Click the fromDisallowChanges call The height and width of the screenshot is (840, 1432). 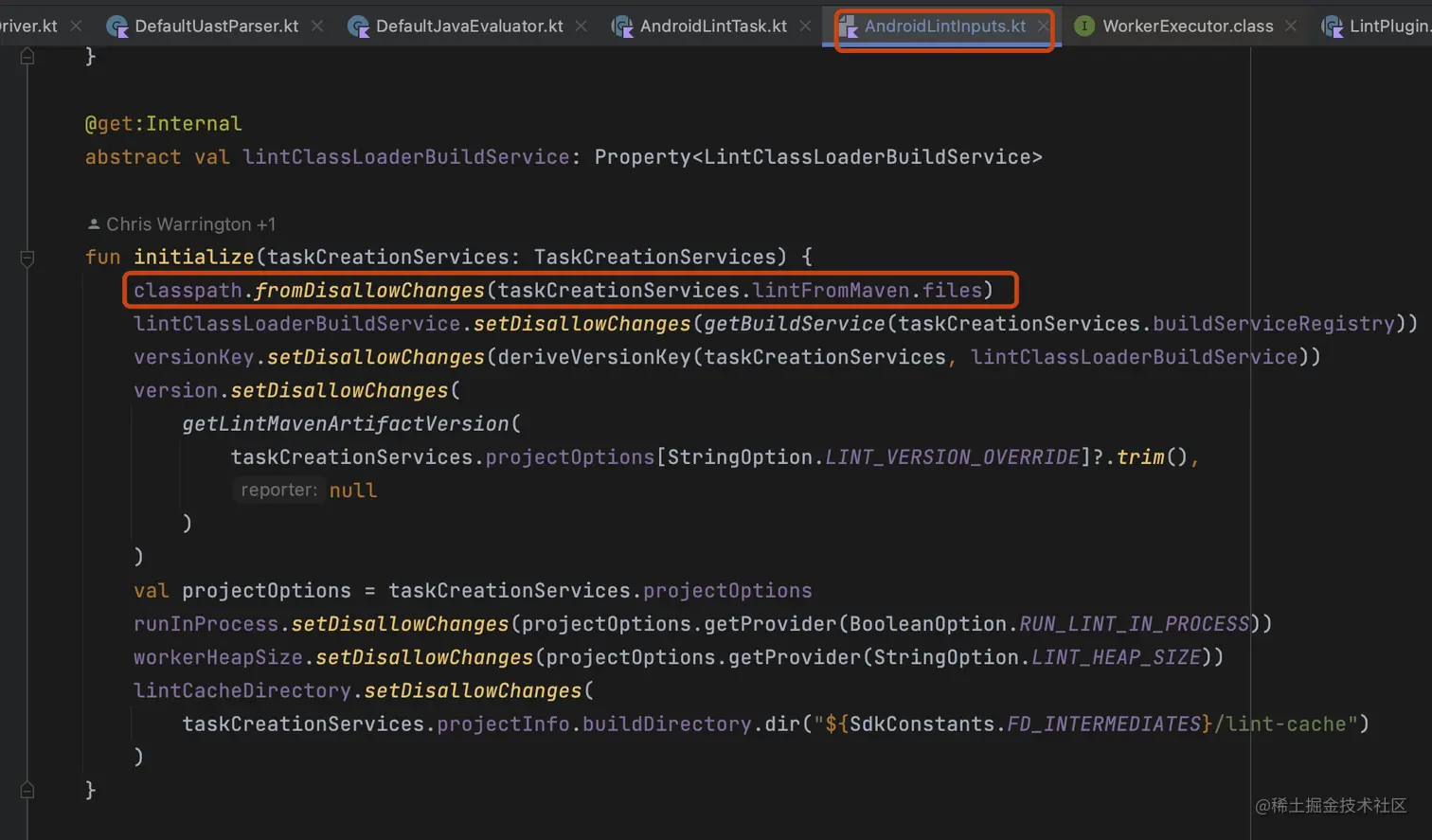click(x=369, y=291)
